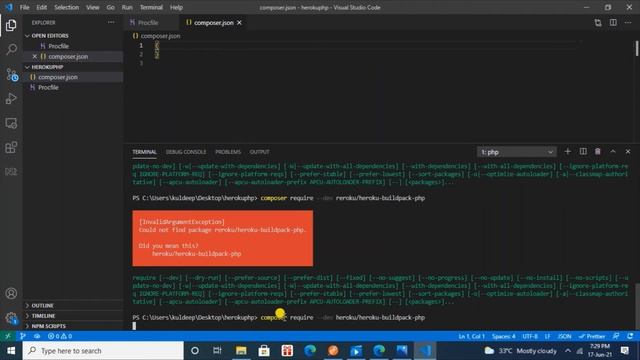
Task: Open editor more actions ellipsis
Action: click(x=628, y=22)
